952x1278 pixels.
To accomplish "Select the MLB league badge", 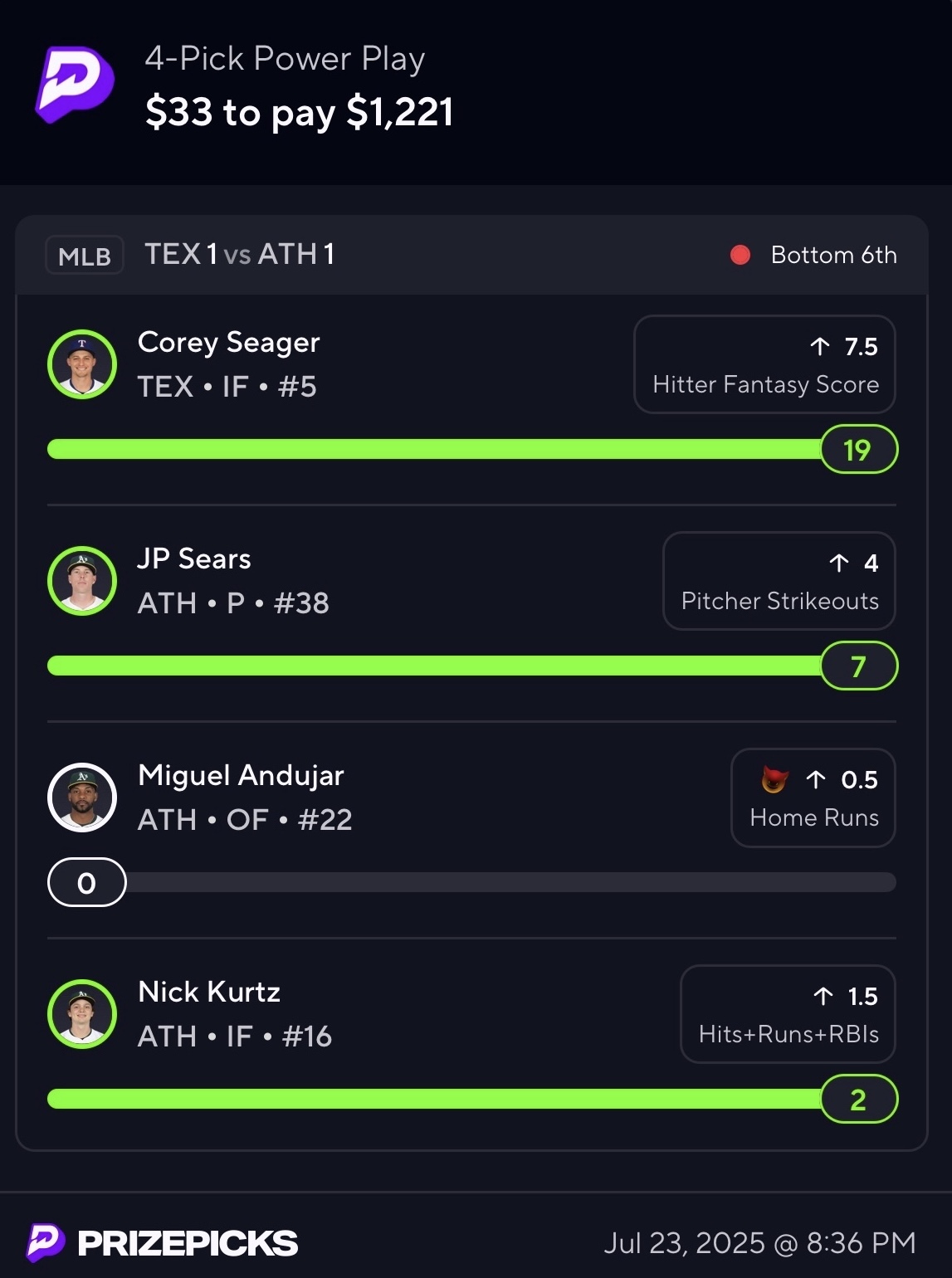I will tap(85, 256).
